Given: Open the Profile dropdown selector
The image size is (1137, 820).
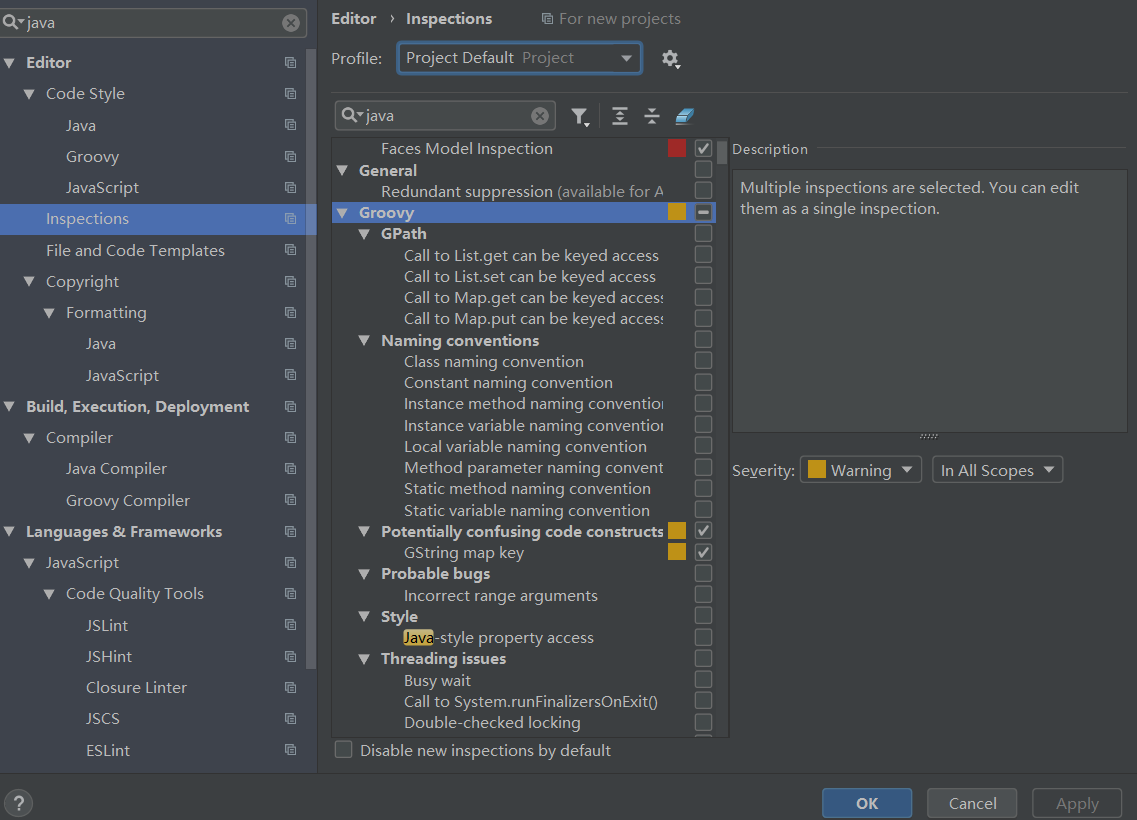Looking at the screenshot, I should pyautogui.click(x=519, y=58).
